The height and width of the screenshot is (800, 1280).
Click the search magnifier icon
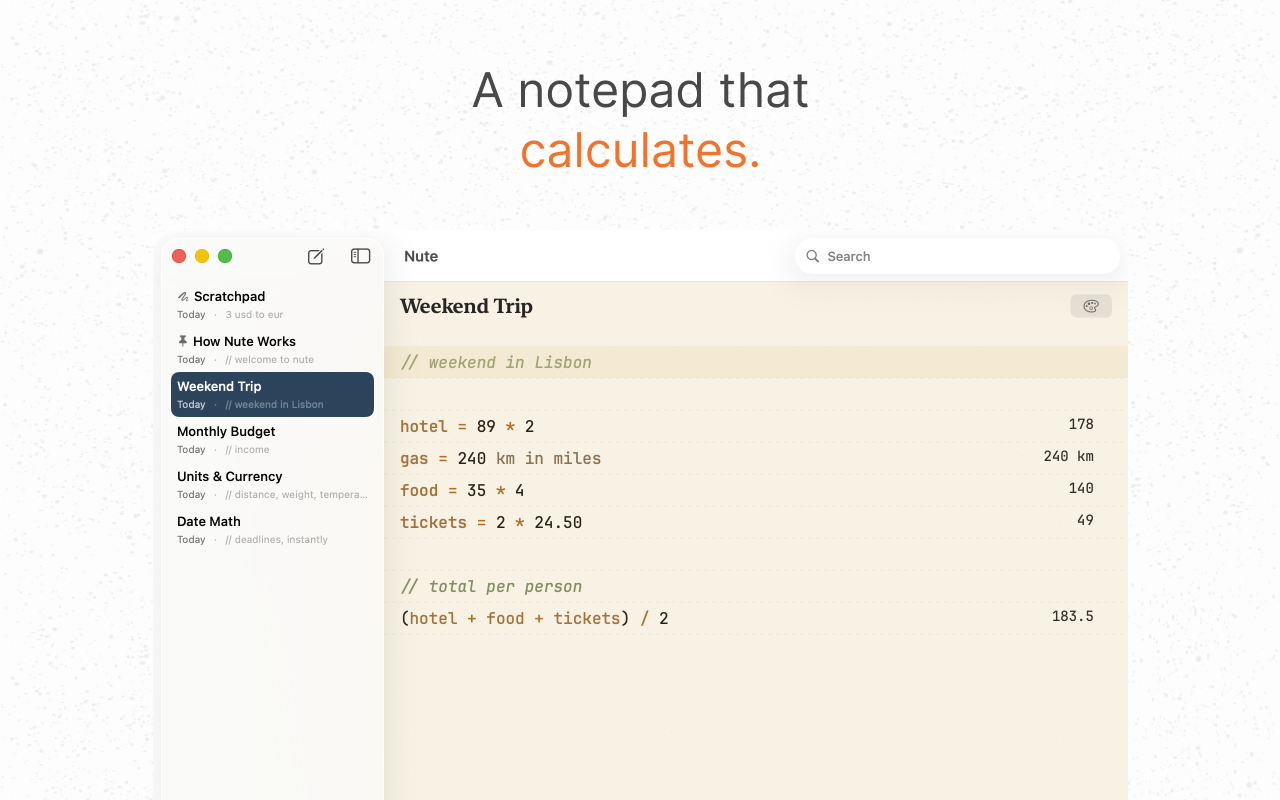click(x=813, y=256)
